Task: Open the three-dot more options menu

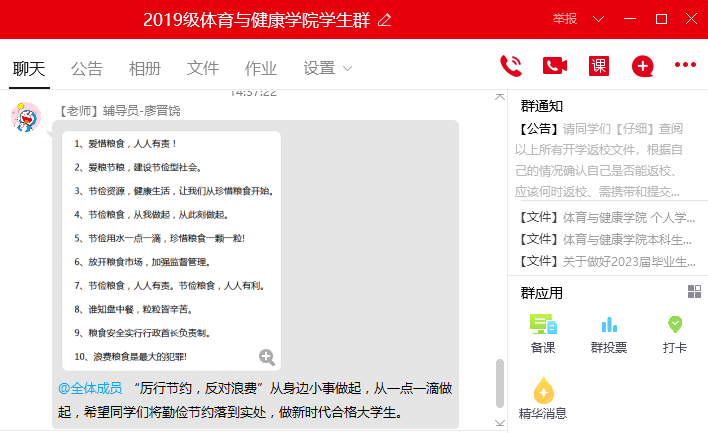Action: tap(685, 66)
